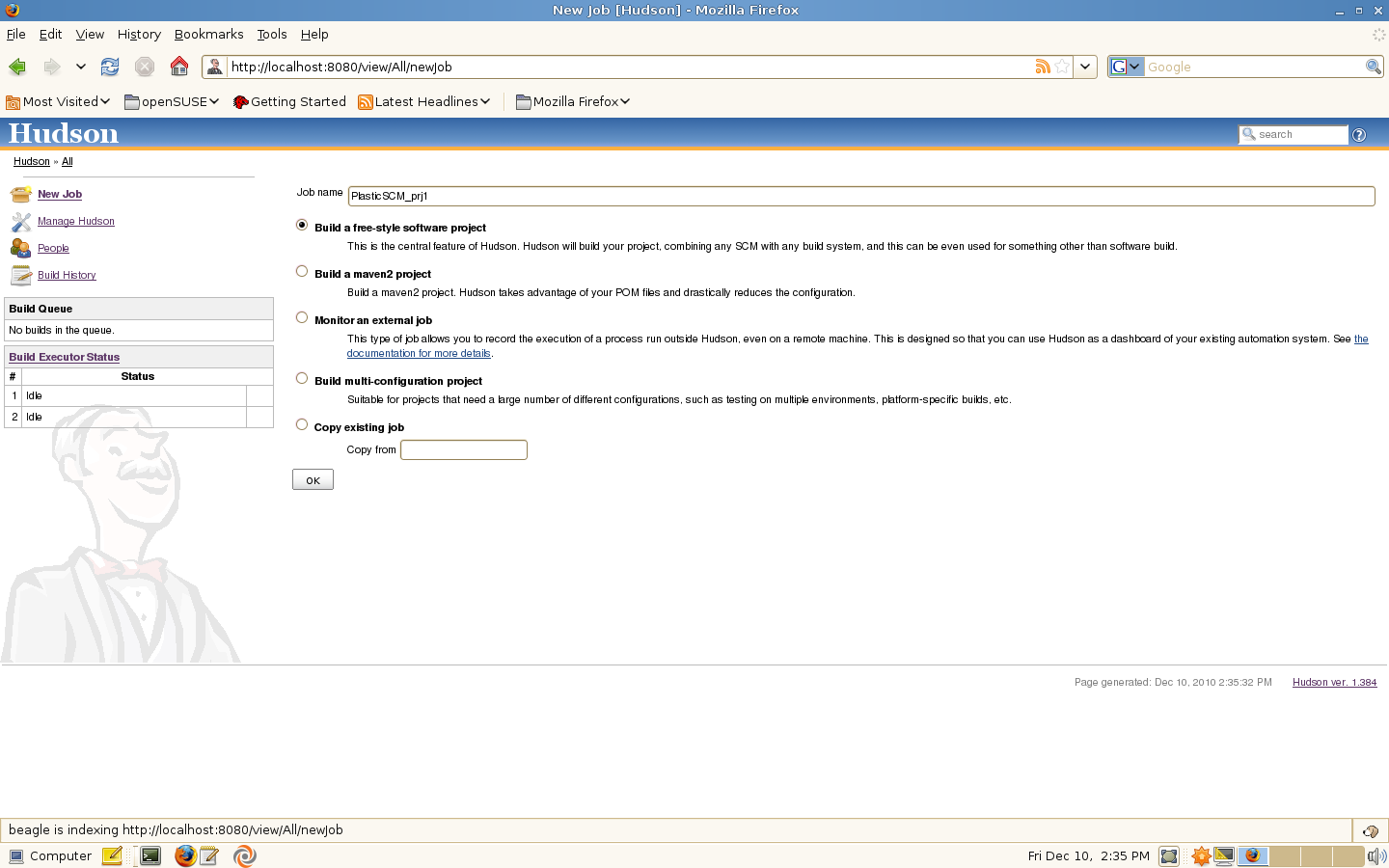Click the search help question mark icon
Image resolution: width=1389 pixels, height=868 pixels.
[x=1359, y=135]
